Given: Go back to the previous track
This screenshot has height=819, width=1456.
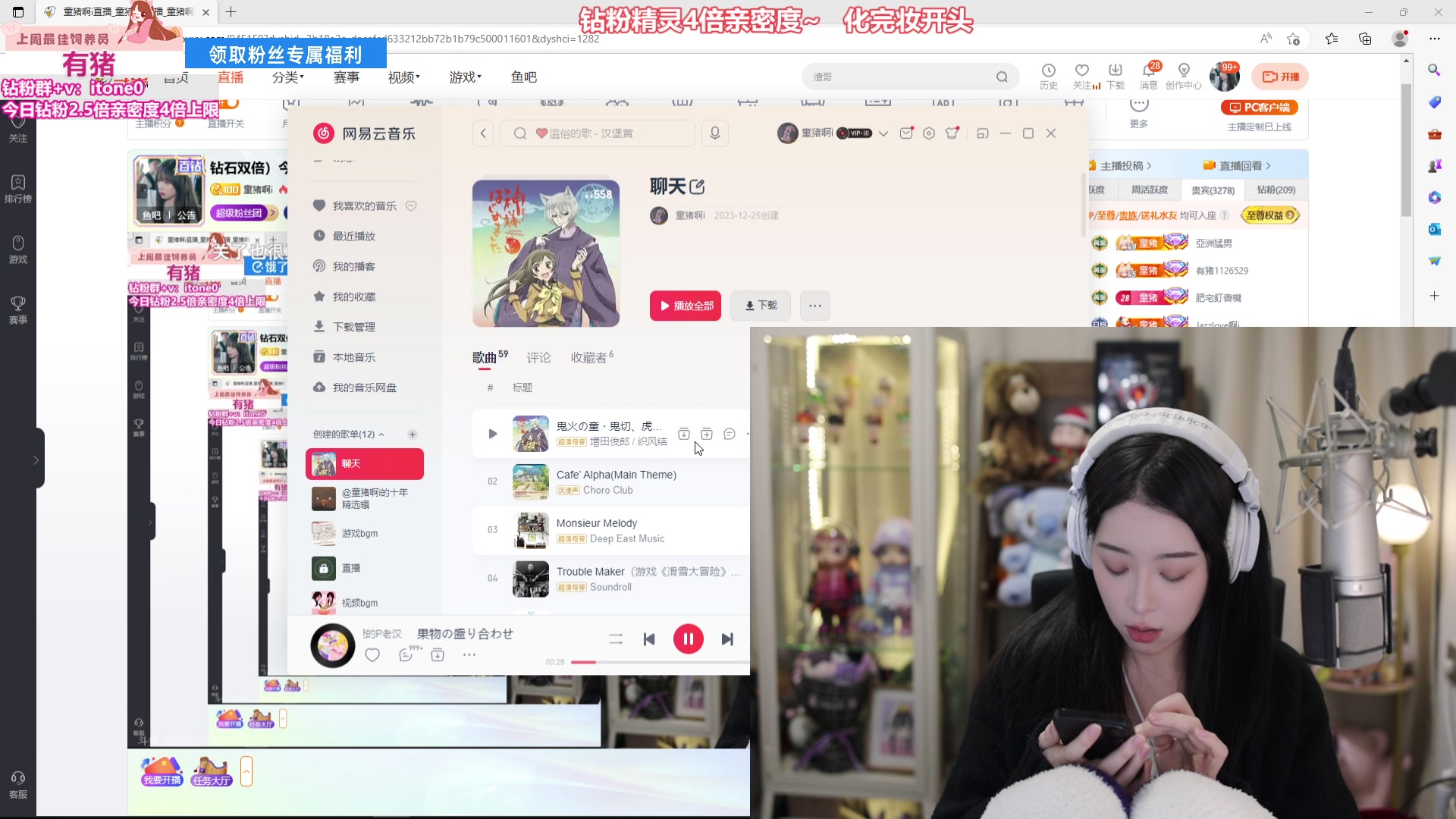Looking at the screenshot, I should tap(649, 639).
